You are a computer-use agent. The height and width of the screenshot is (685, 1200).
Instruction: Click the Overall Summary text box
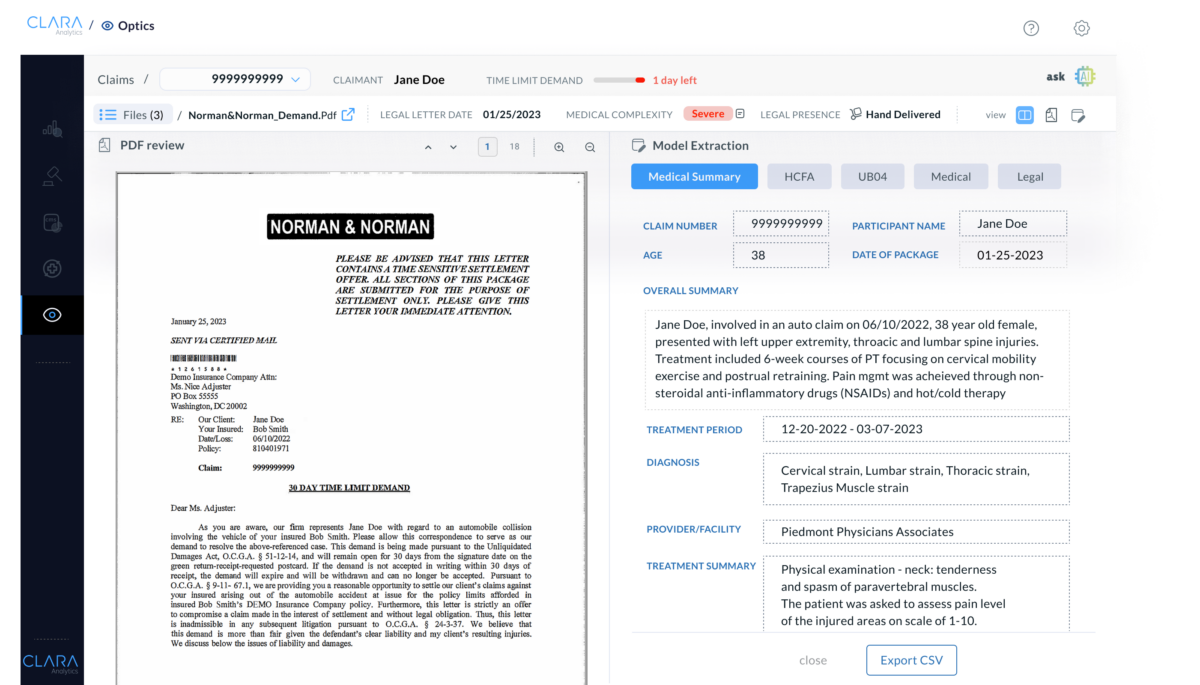pos(857,358)
